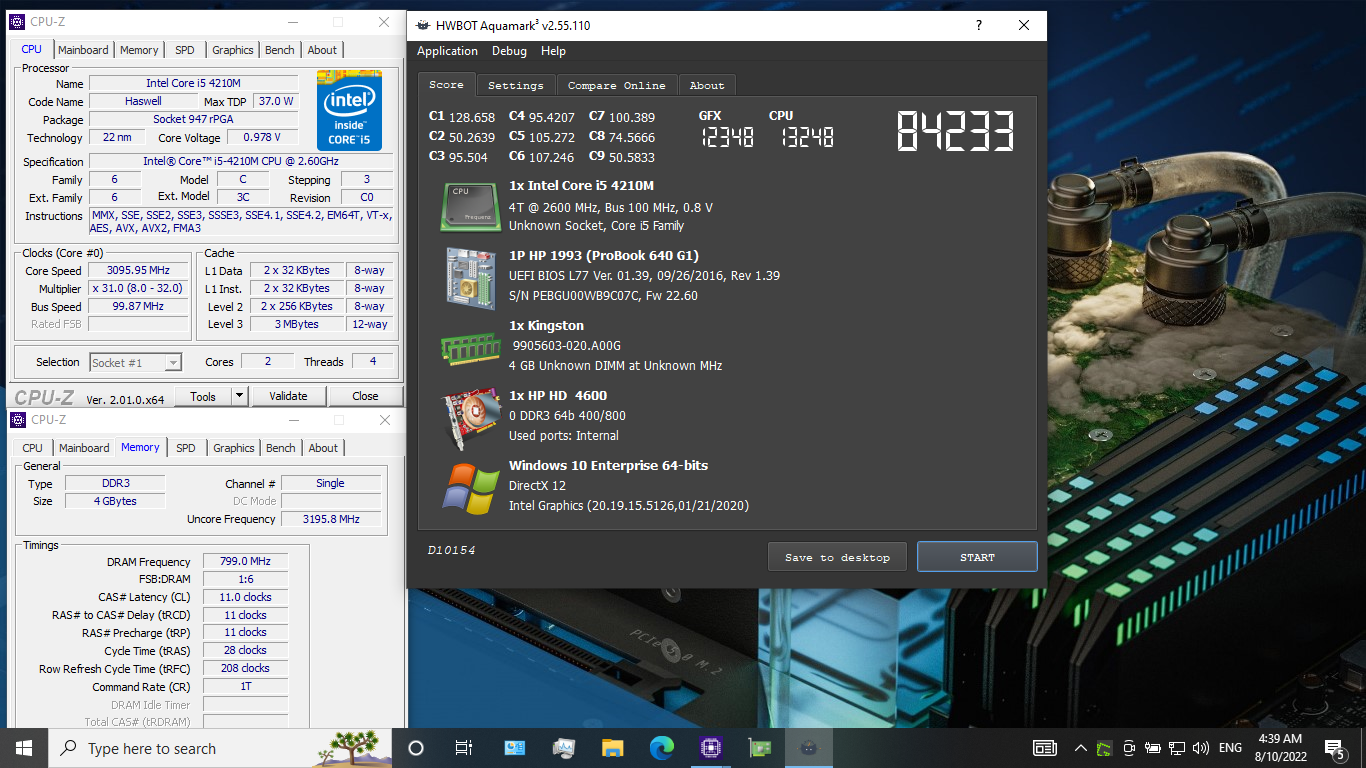This screenshot has height=768, width=1366.
Task: Click ENG language indicator
Action: pyautogui.click(x=1230, y=748)
